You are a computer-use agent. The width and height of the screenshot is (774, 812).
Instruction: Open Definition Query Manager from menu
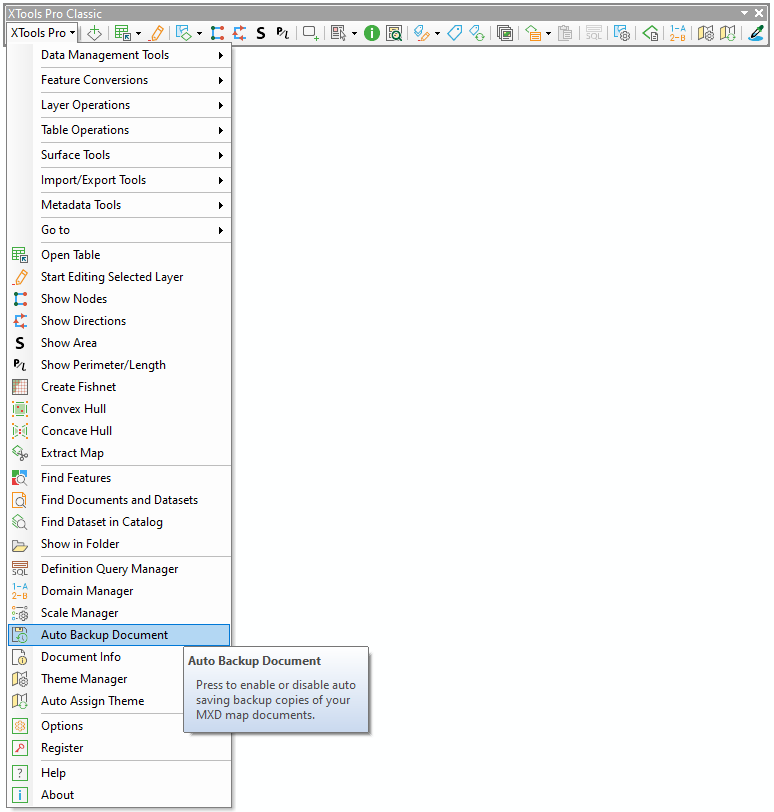pyautogui.click(x=119, y=569)
